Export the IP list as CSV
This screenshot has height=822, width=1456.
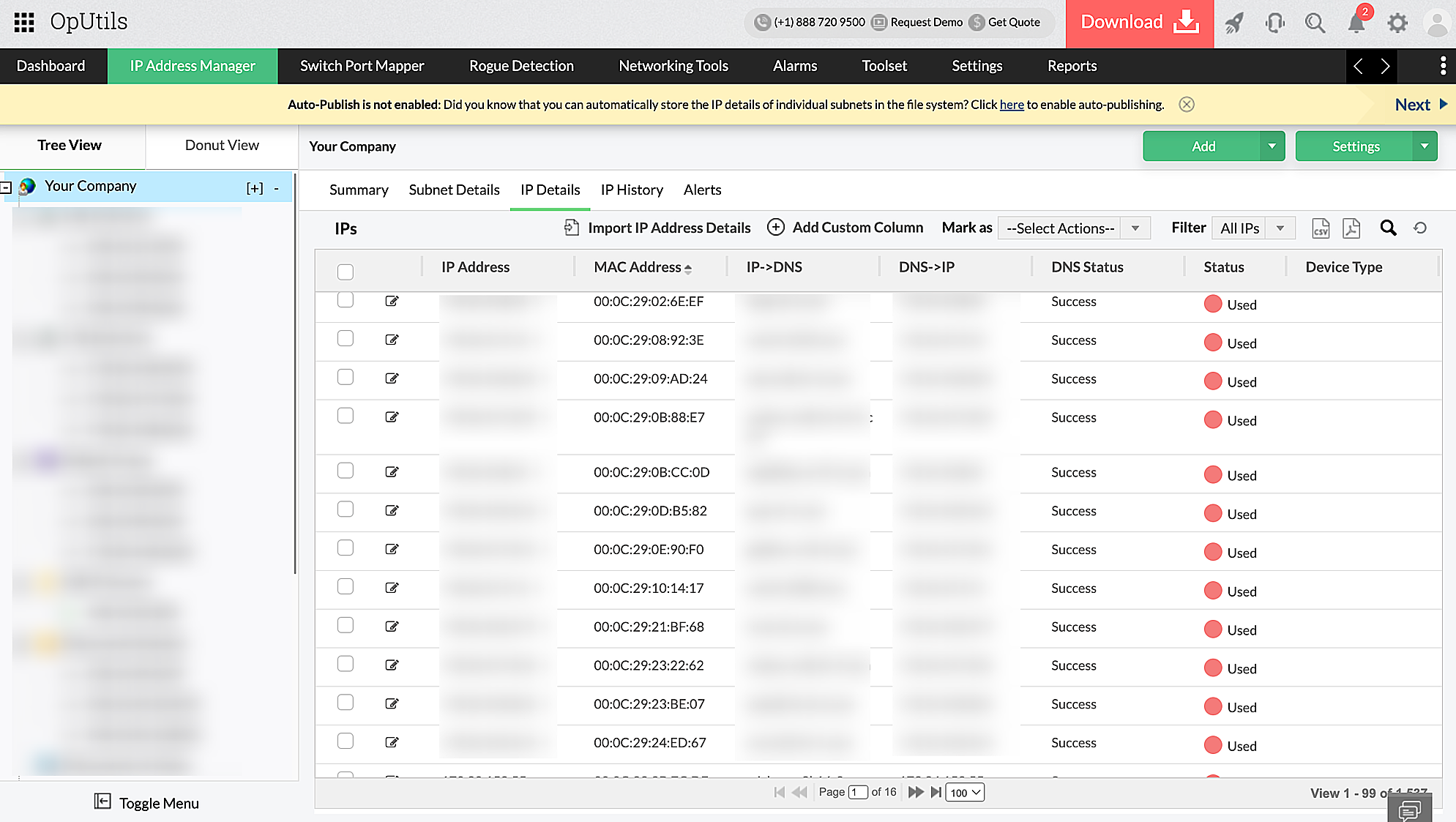tap(1321, 228)
